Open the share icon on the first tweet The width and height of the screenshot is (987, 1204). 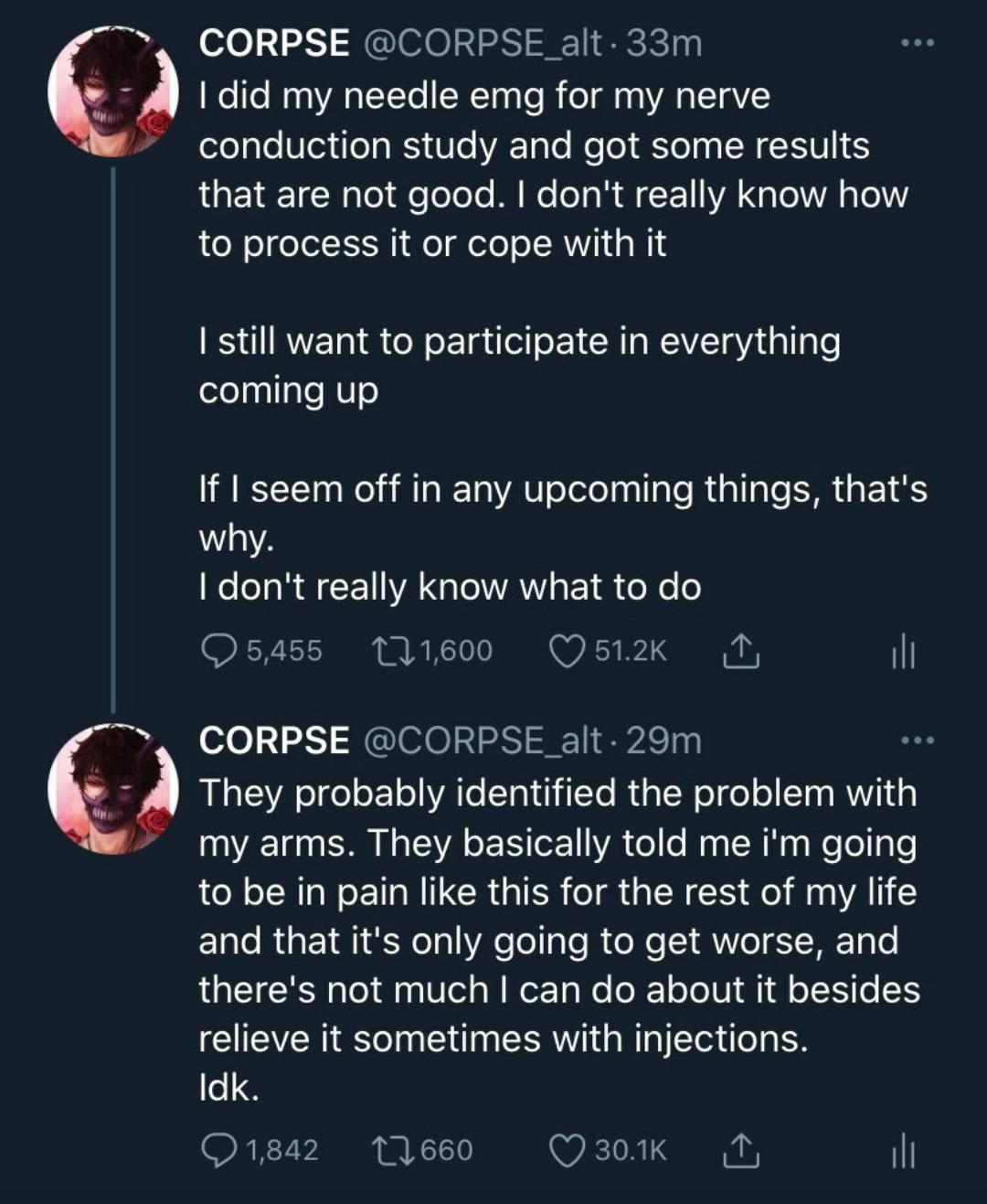742,651
